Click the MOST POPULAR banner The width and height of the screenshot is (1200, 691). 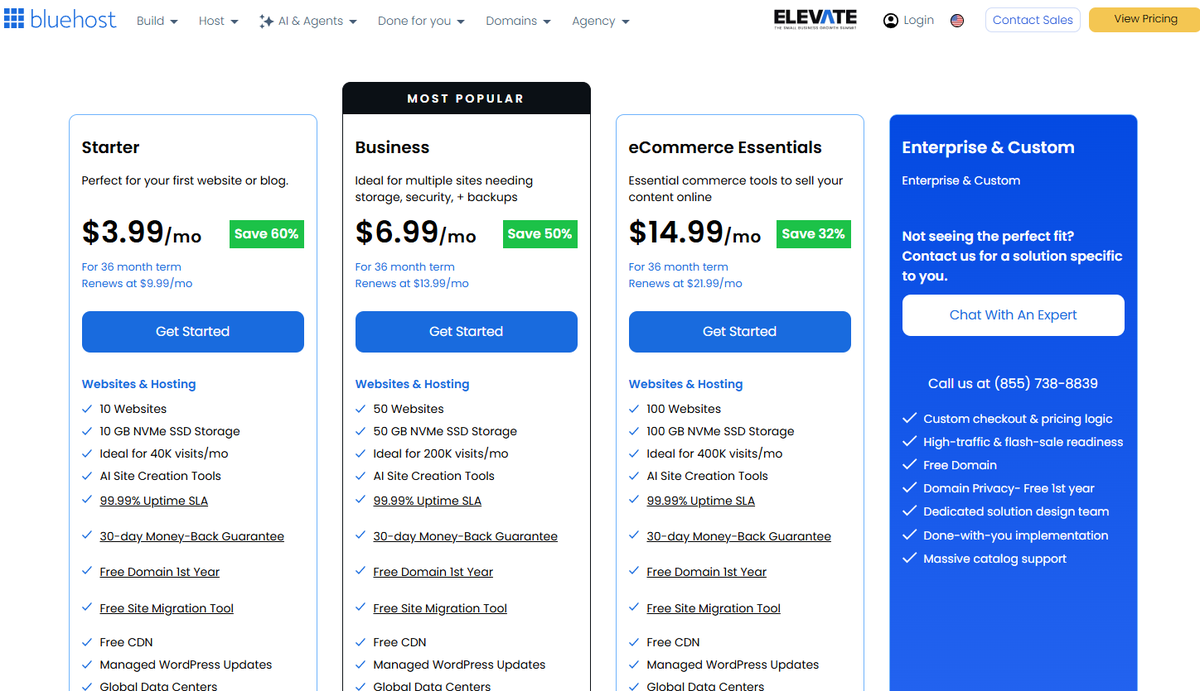[466, 98]
